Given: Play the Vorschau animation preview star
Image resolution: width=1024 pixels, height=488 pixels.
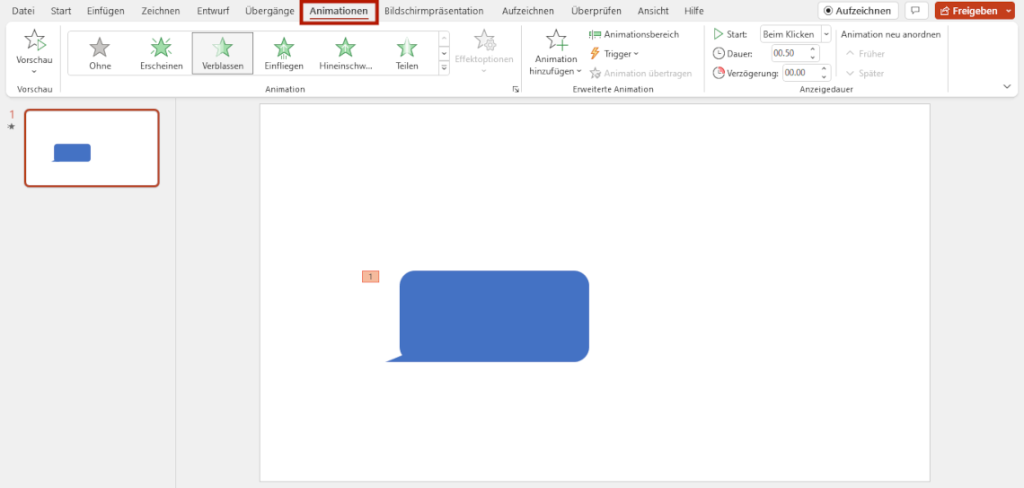Looking at the screenshot, I should click(35, 41).
